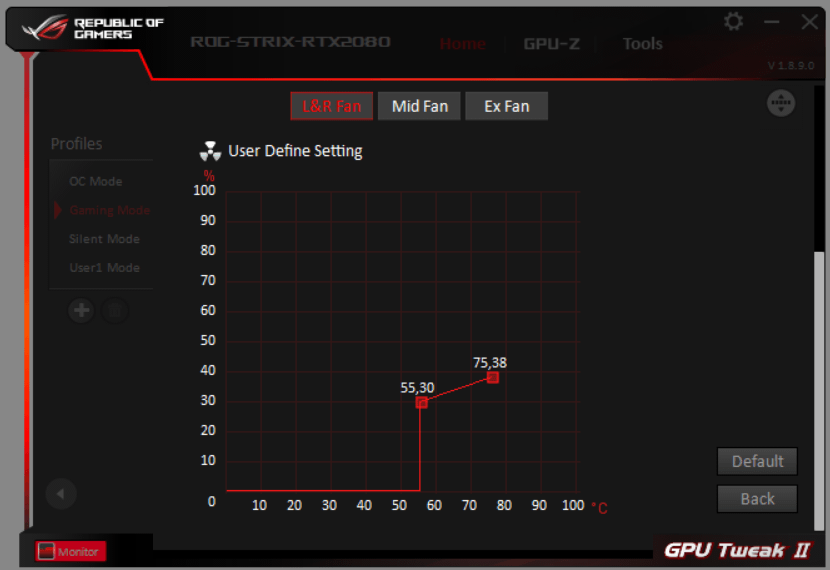Viewport: 830px width, 570px height.
Task: Go to the Home tab
Action: 462,43
